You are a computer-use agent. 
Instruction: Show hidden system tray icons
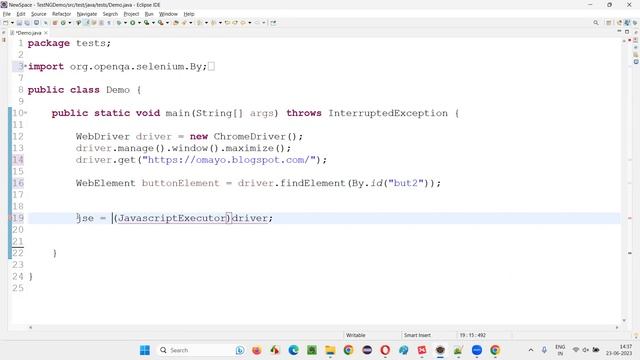coord(531,350)
